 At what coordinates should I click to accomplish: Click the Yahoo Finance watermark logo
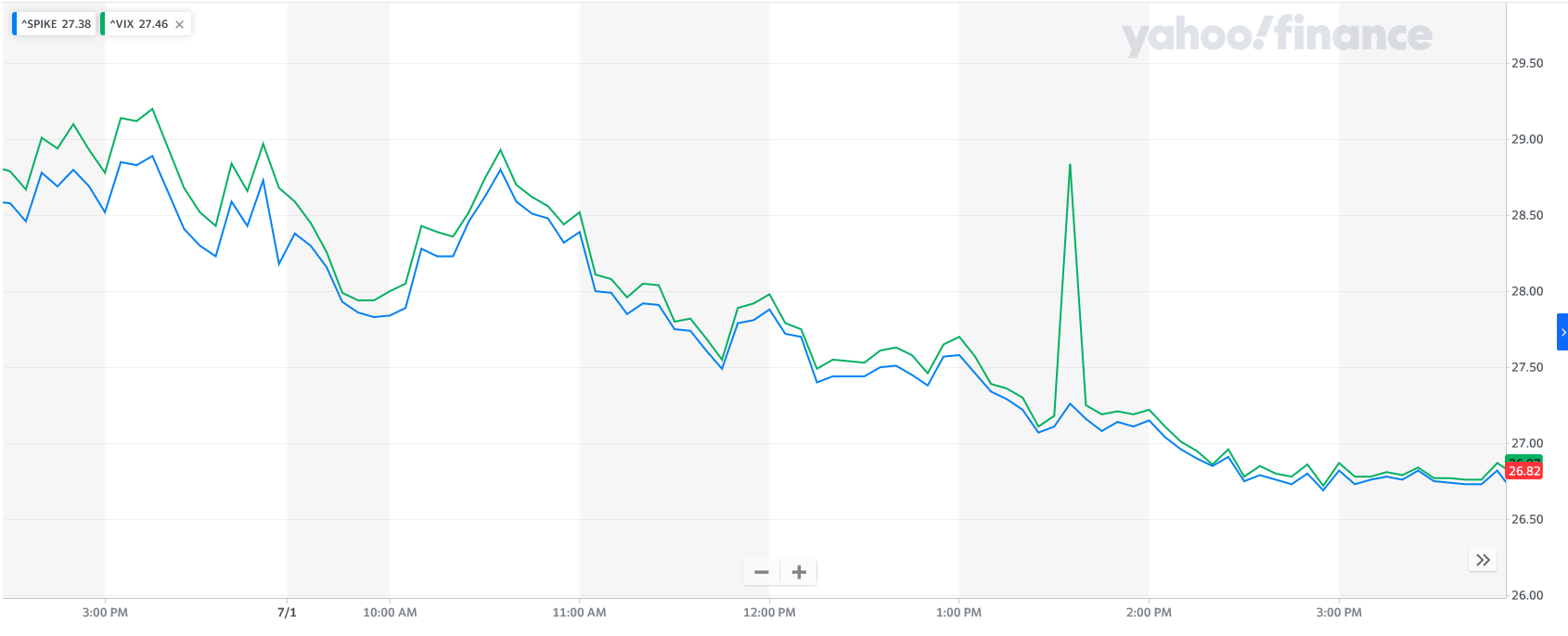[x=1277, y=35]
